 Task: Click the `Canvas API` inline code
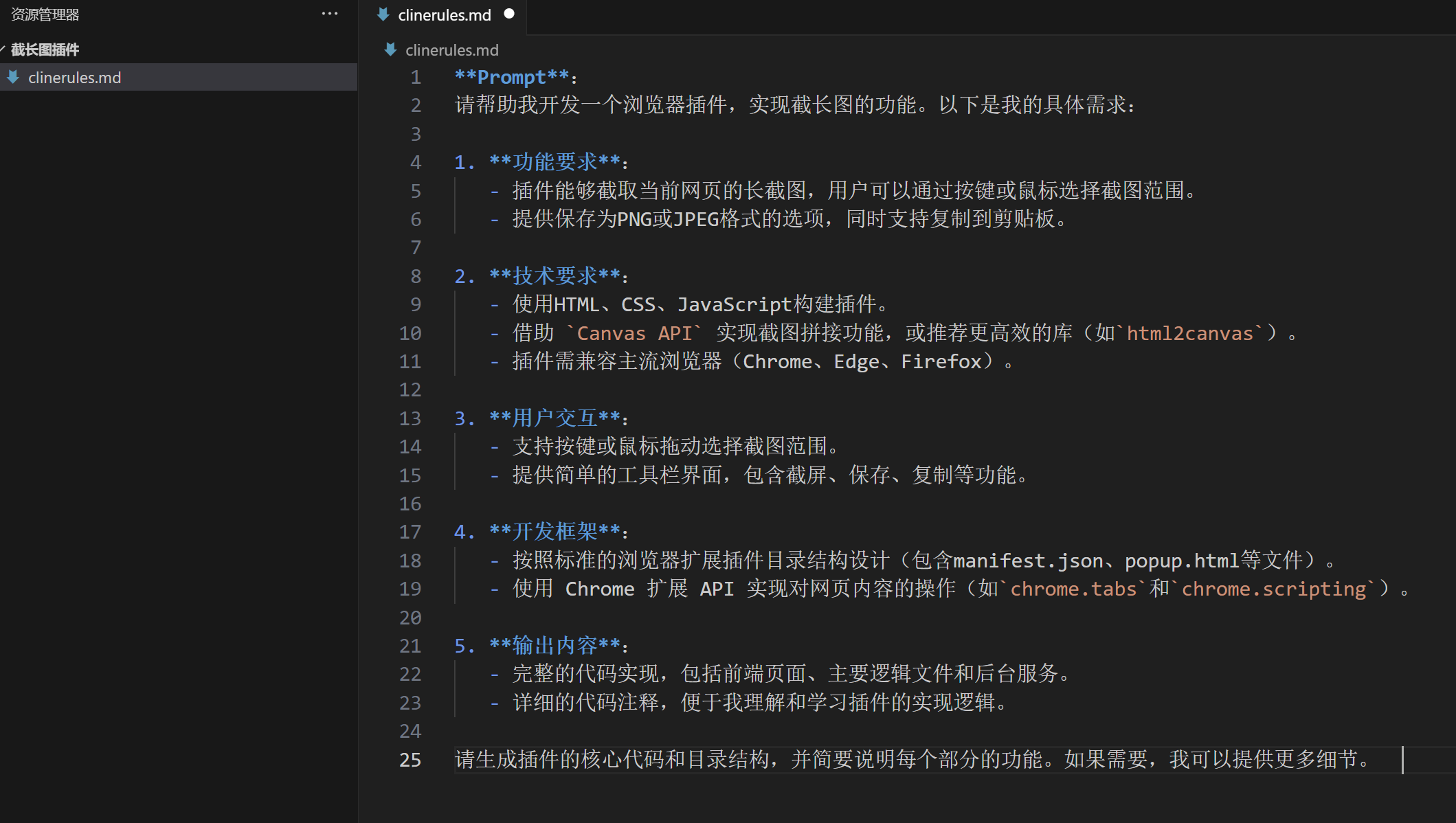pos(633,333)
